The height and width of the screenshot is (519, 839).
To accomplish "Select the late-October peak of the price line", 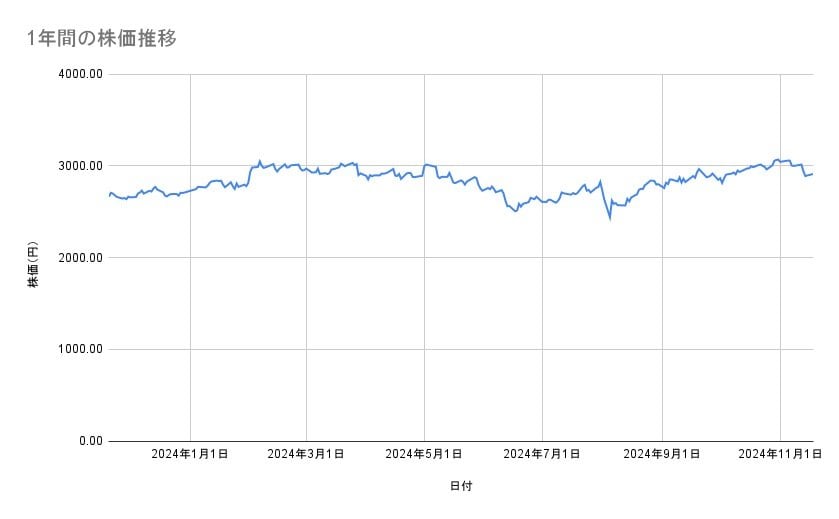I will 776,159.
